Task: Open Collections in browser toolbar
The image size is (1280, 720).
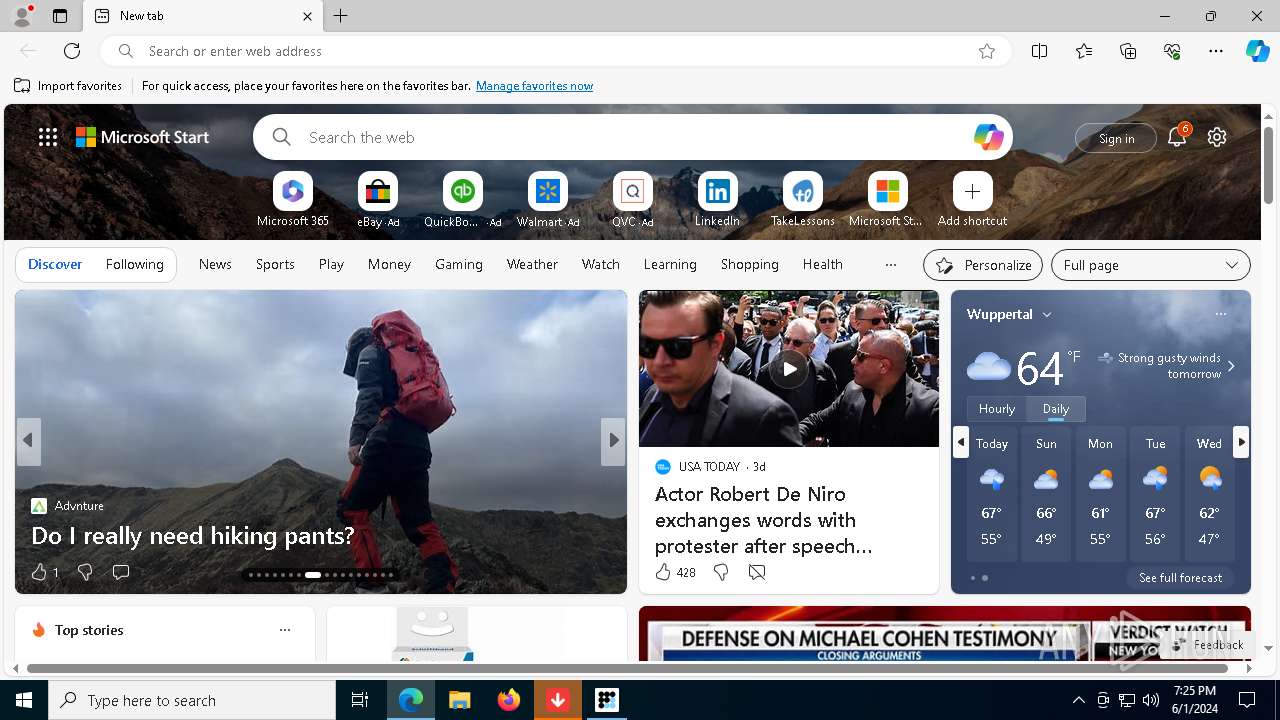Action: tap(1128, 51)
